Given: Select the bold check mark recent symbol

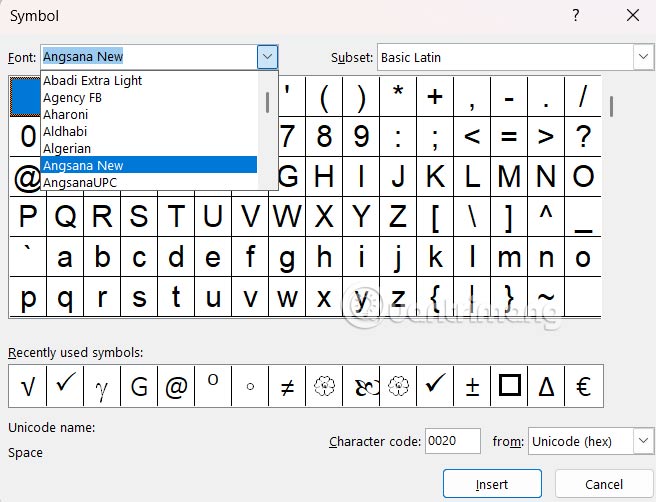Looking at the screenshot, I should tap(435, 386).
